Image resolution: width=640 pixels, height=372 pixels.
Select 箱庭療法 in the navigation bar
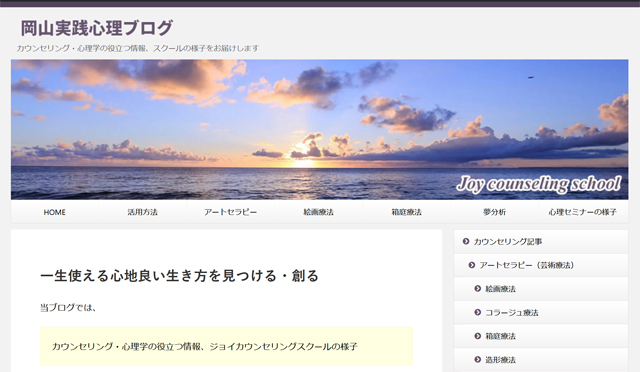click(407, 212)
